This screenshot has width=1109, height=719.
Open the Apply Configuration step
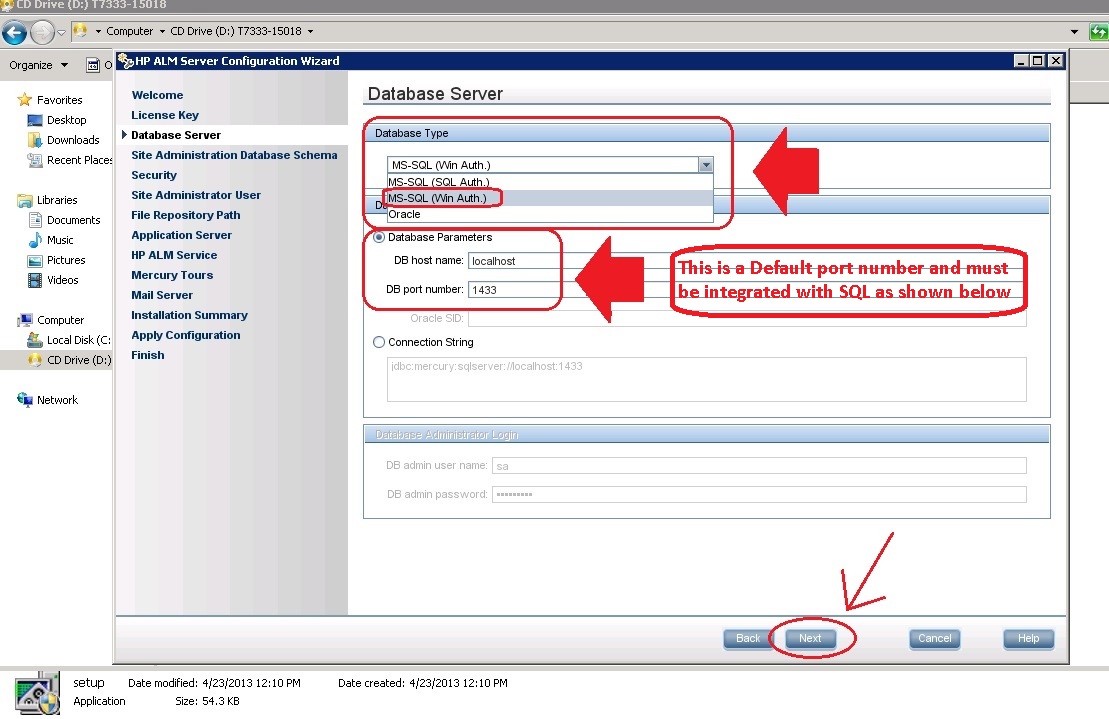click(185, 335)
